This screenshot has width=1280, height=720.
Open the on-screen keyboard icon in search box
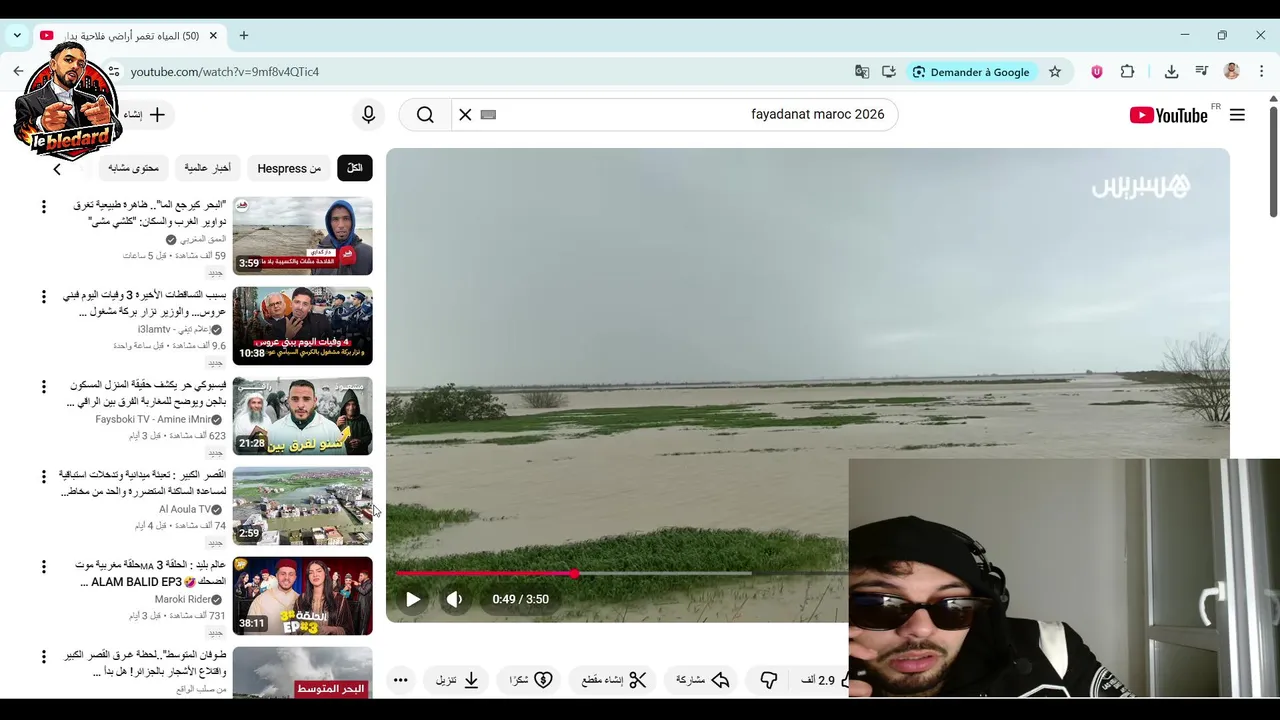tap(488, 115)
